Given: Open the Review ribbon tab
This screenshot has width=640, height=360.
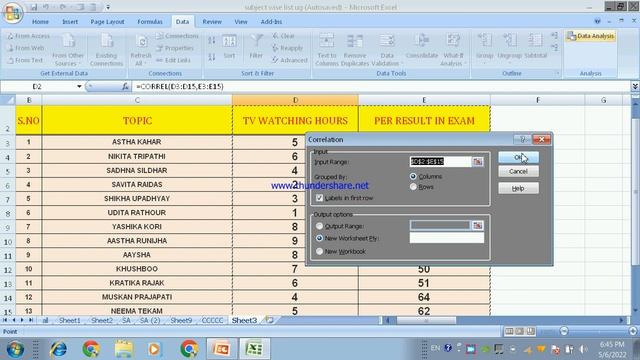Looking at the screenshot, I should point(212,22).
